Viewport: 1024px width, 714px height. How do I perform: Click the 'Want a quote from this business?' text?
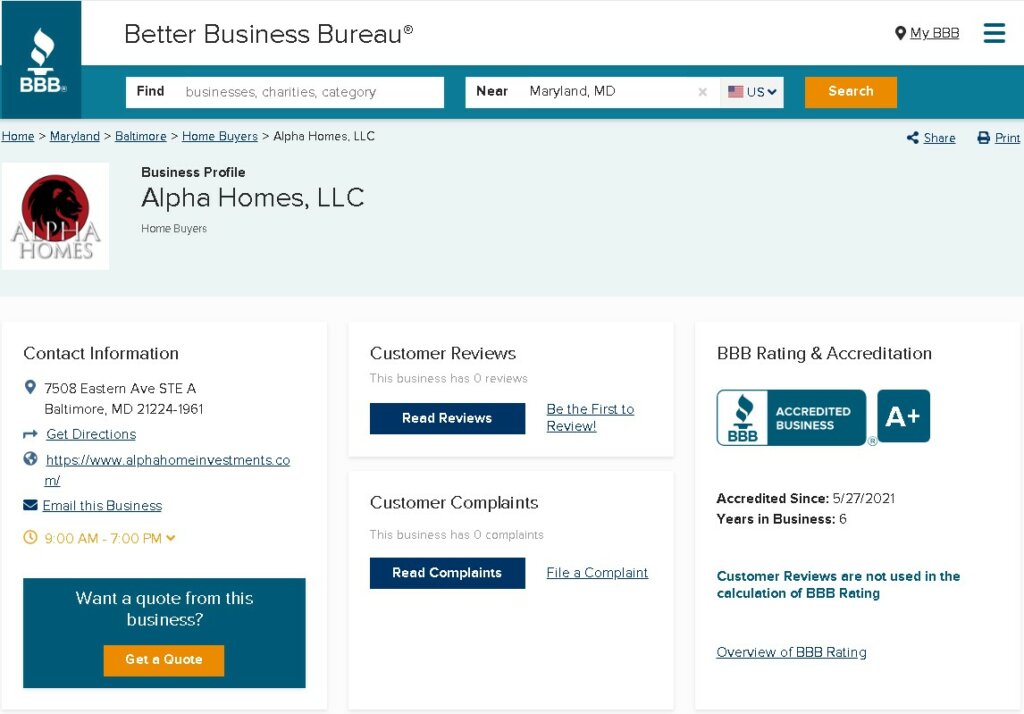(x=165, y=609)
